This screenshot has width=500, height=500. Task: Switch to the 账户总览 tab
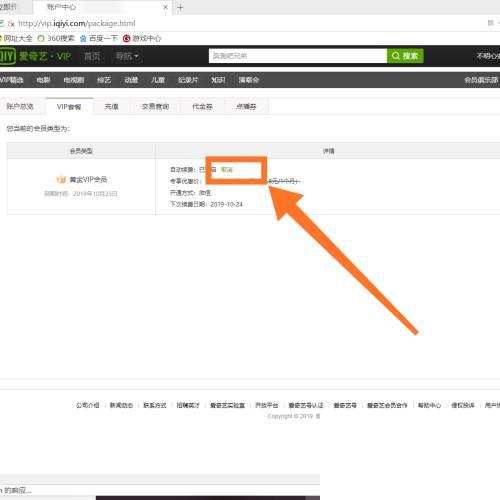pyautogui.click(x=20, y=107)
